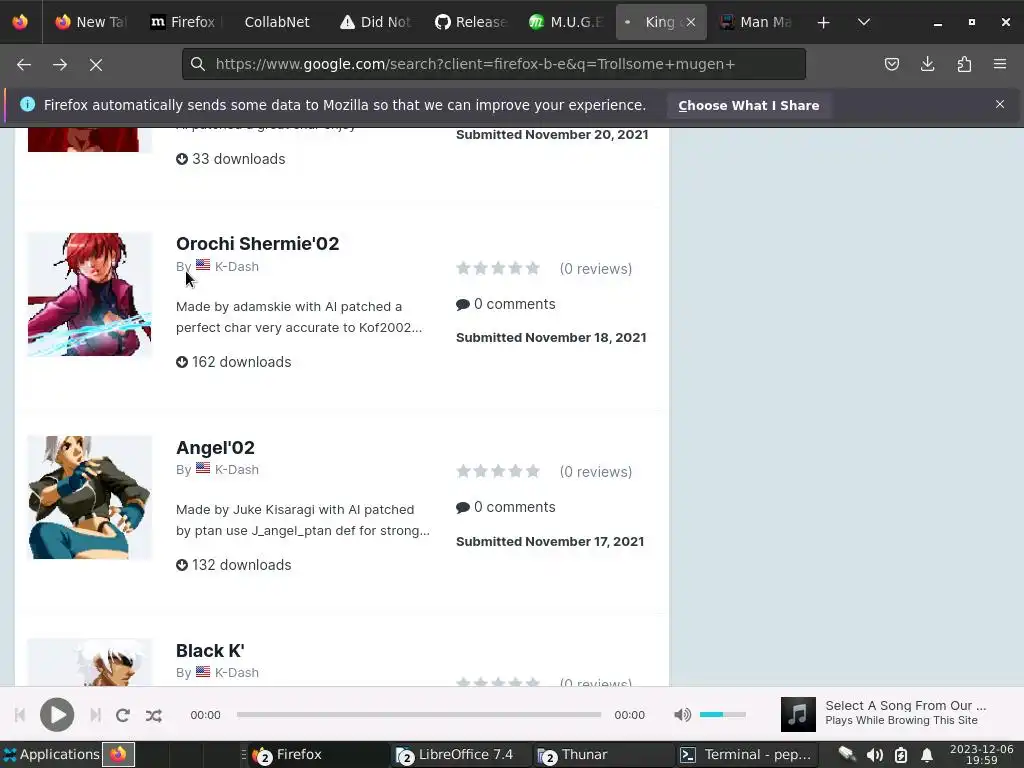Open the browser extensions menu
The width and height of the screenshot is (1024, 768).
tap(964, 64)
